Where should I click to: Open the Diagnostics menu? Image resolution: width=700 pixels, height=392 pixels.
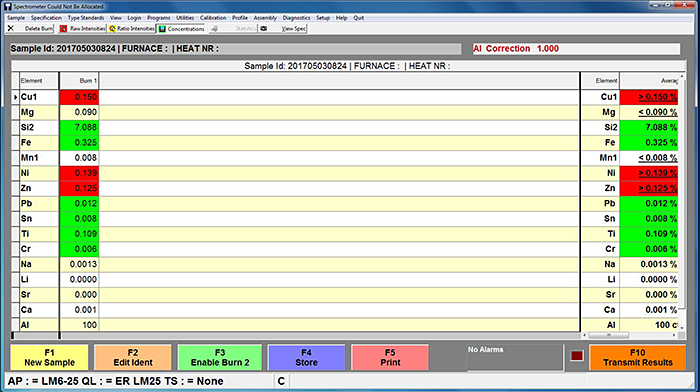[x=296, y=18]
